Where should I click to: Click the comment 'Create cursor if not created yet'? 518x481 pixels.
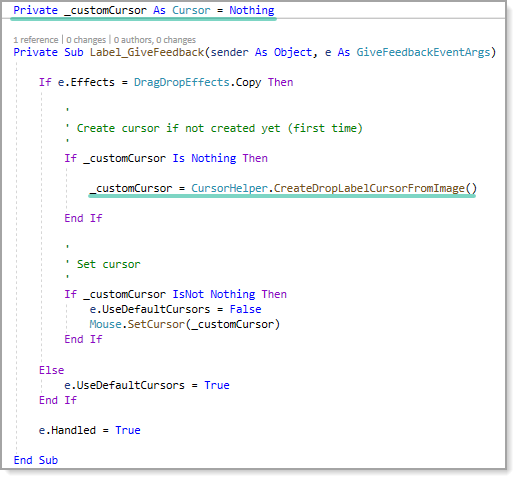click(179, 128)
